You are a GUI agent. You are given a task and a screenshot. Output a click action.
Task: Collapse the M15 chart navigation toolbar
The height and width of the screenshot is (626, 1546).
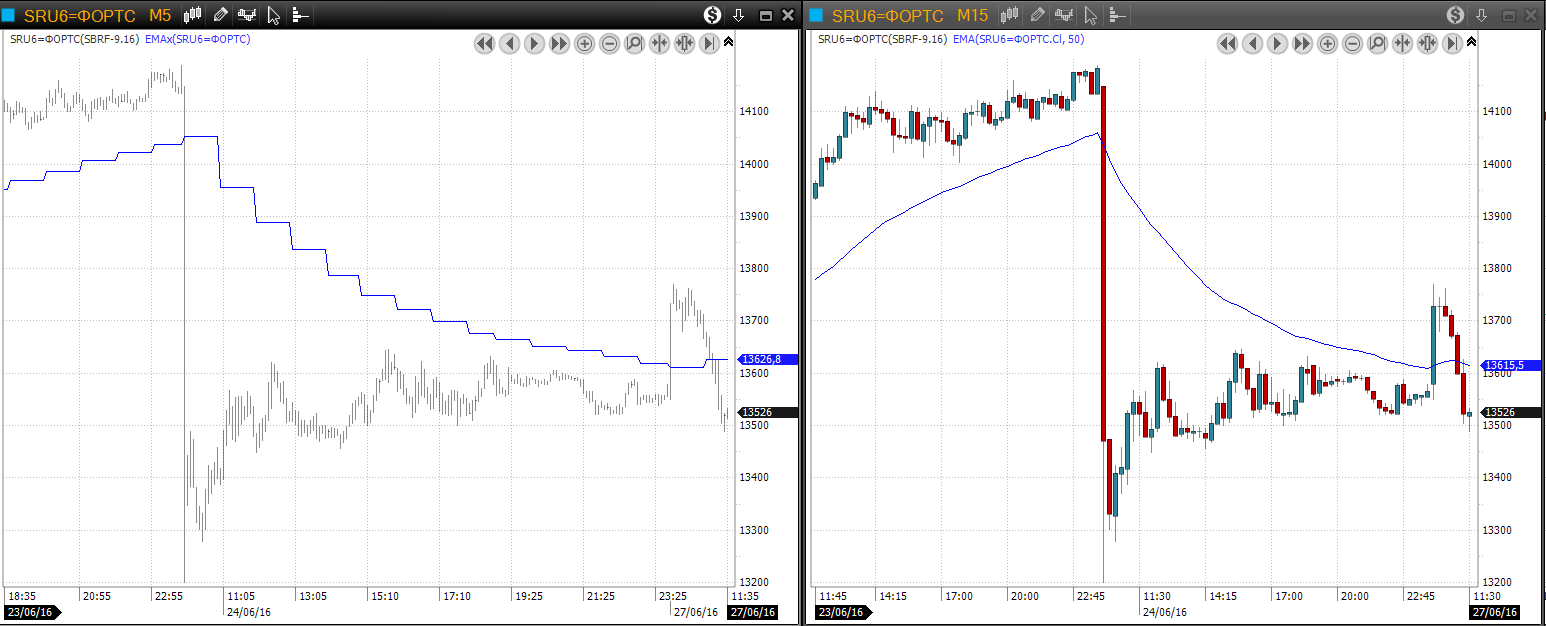1471,42
